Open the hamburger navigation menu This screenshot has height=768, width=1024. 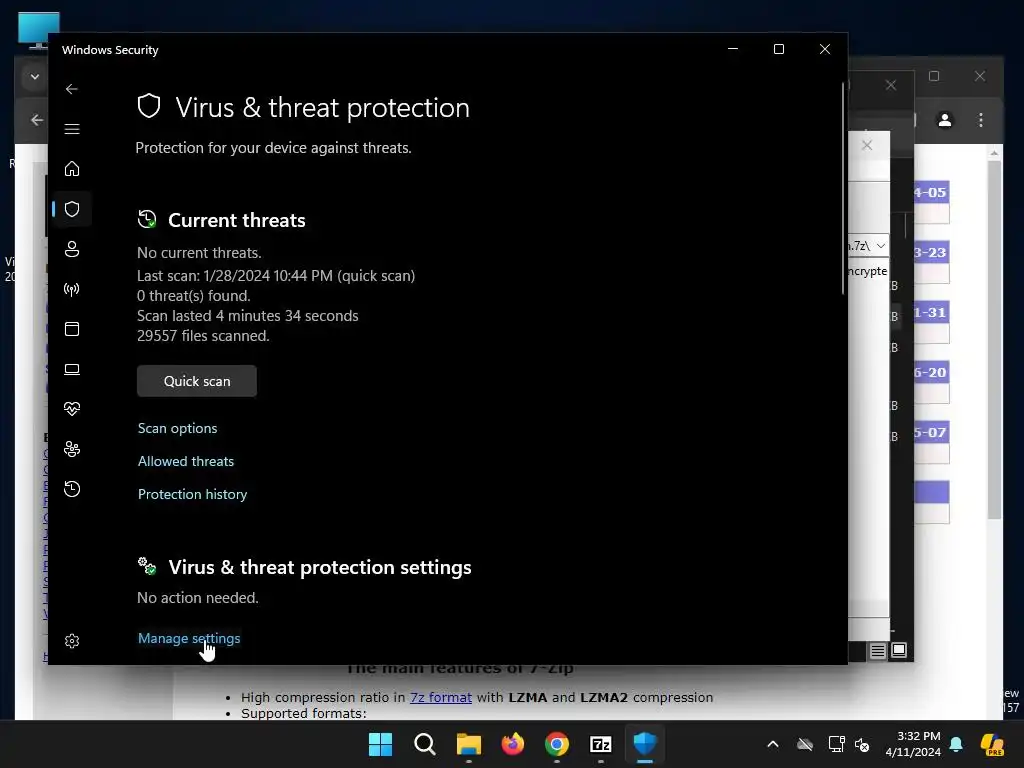pos(72,129)
